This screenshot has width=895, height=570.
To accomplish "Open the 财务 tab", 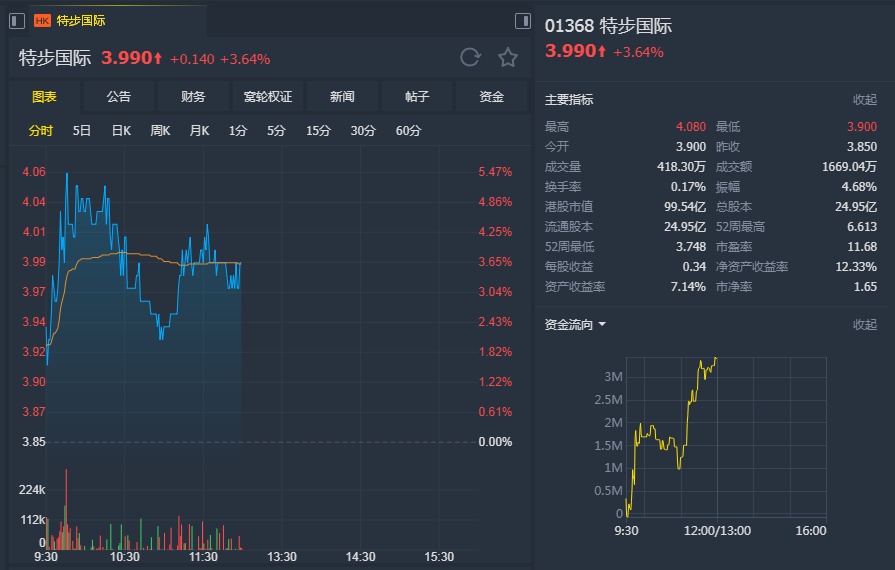I will pos(193,97).
